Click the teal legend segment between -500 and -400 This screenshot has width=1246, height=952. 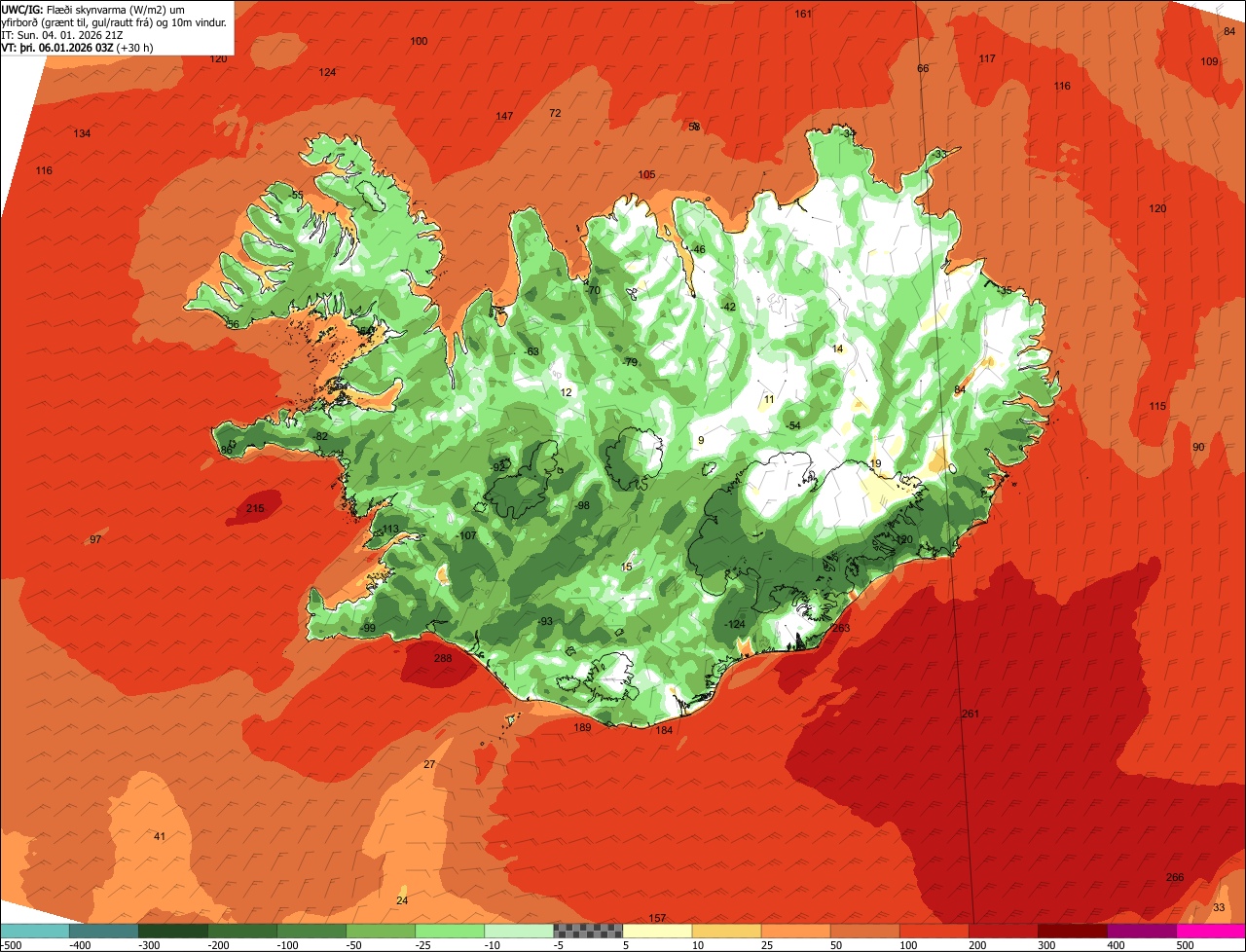click(34, 931)
